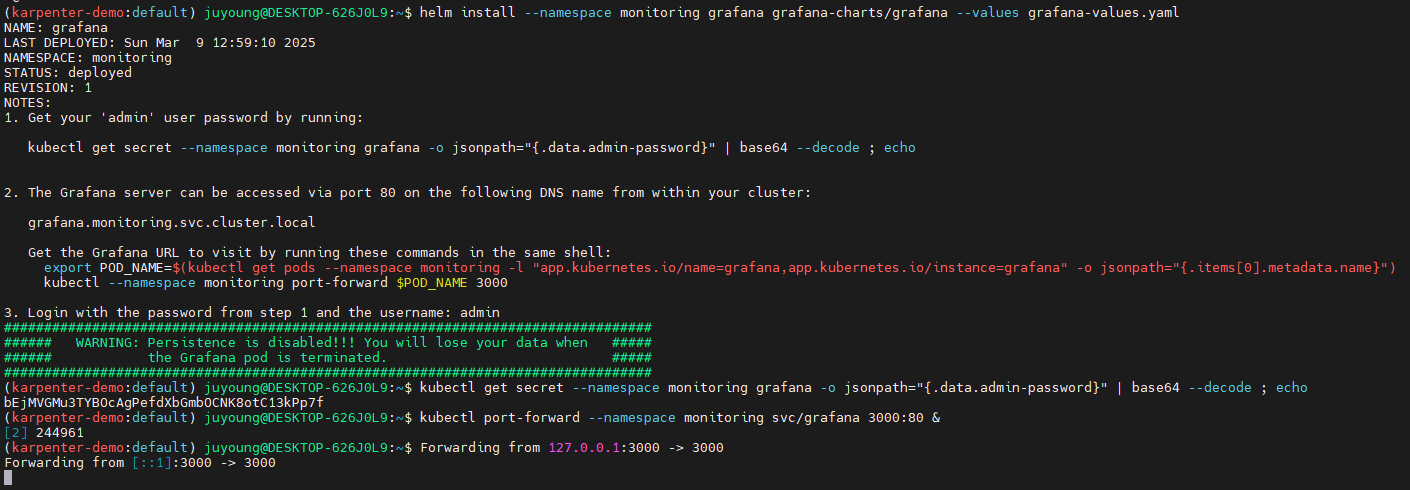1410x490 pixels.
Task: Click the '$POD_NAME' variable before 3000
Action: (432, 283)
